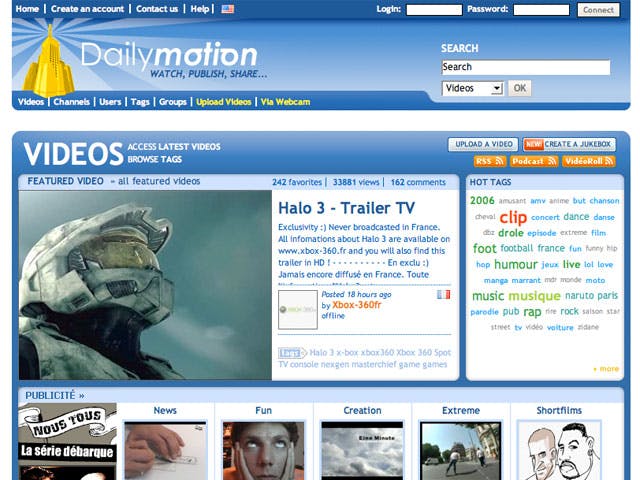Click the tags label icon before Halo 3
Screen dimensions: 640x480
[x=292, y=353]
